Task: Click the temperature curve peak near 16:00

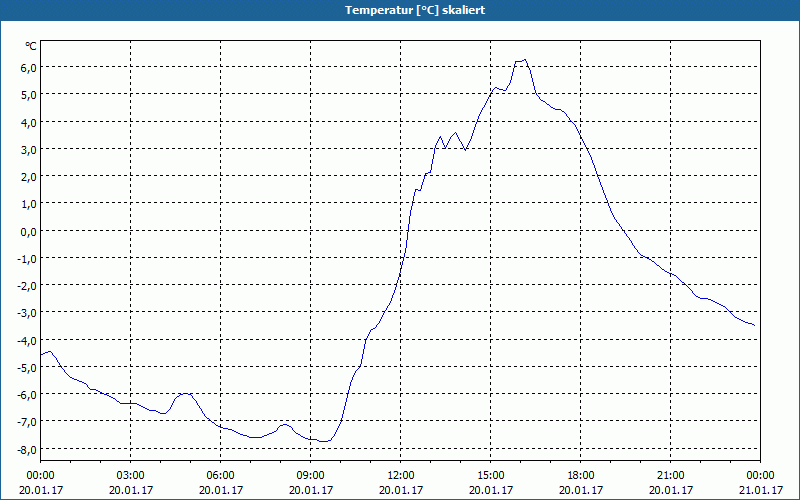Action: (524, 60)
